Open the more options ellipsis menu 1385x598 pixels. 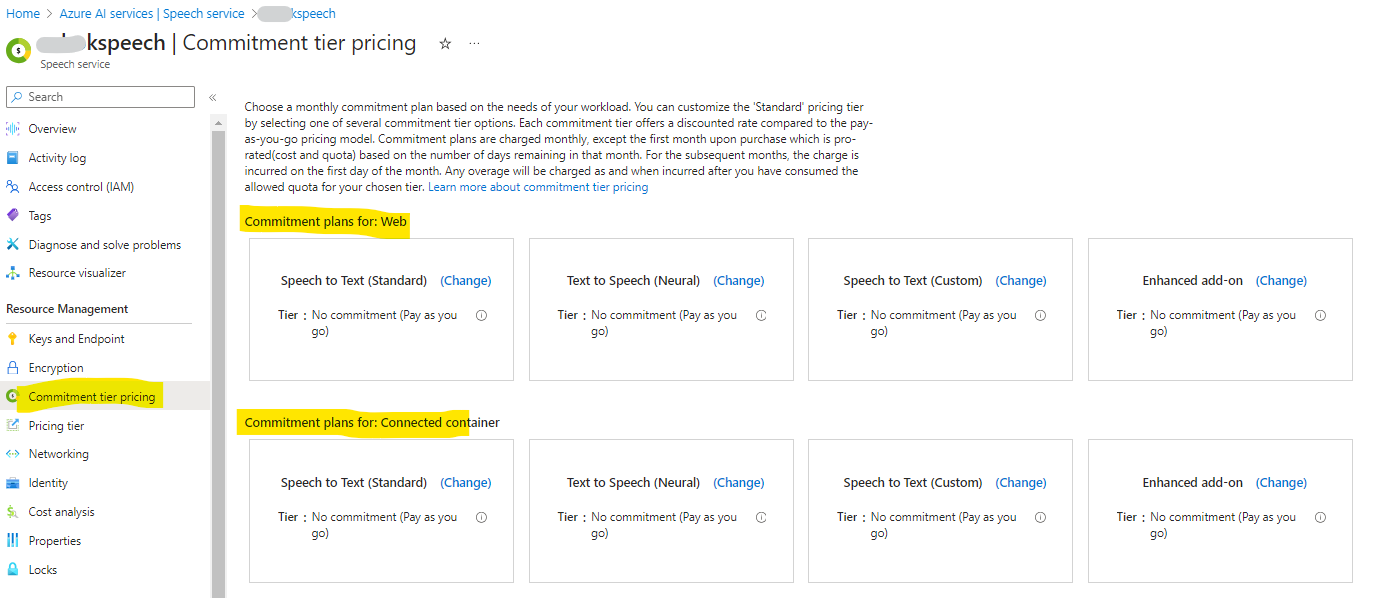[x=474, y=44]
